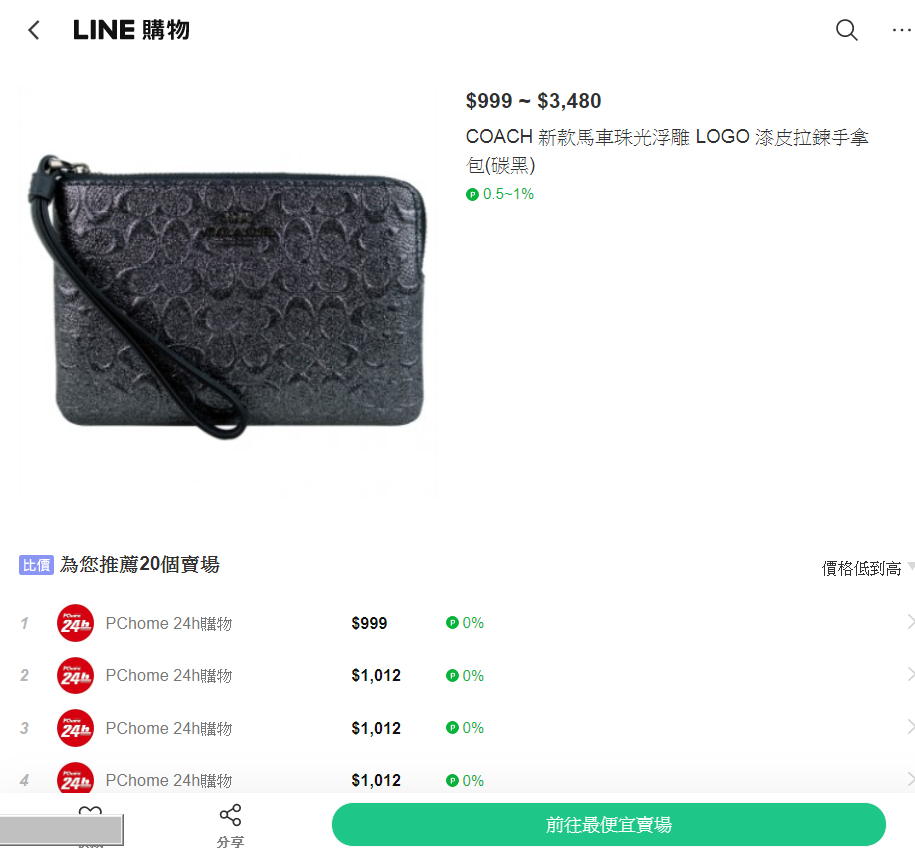915x850 pixels.
Task: Click the PChome 24h logo in row 1
Action: [75, 623]
